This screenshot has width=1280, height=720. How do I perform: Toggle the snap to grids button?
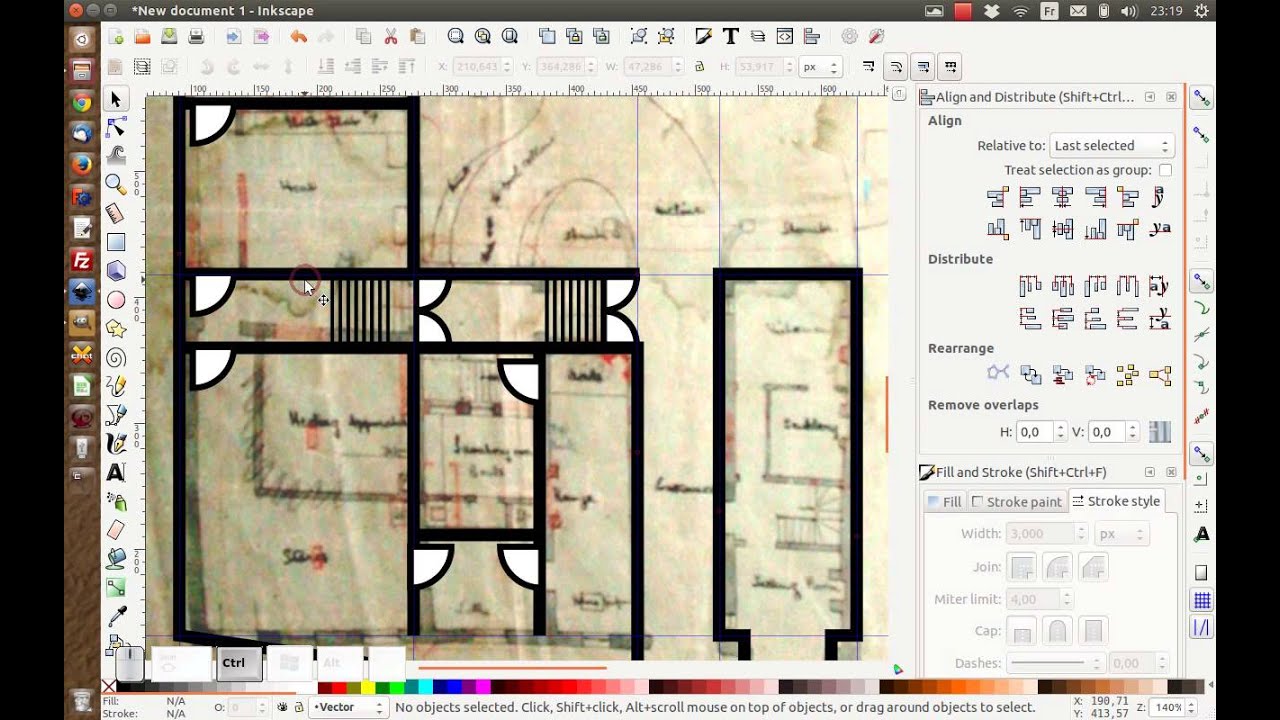1201,600
